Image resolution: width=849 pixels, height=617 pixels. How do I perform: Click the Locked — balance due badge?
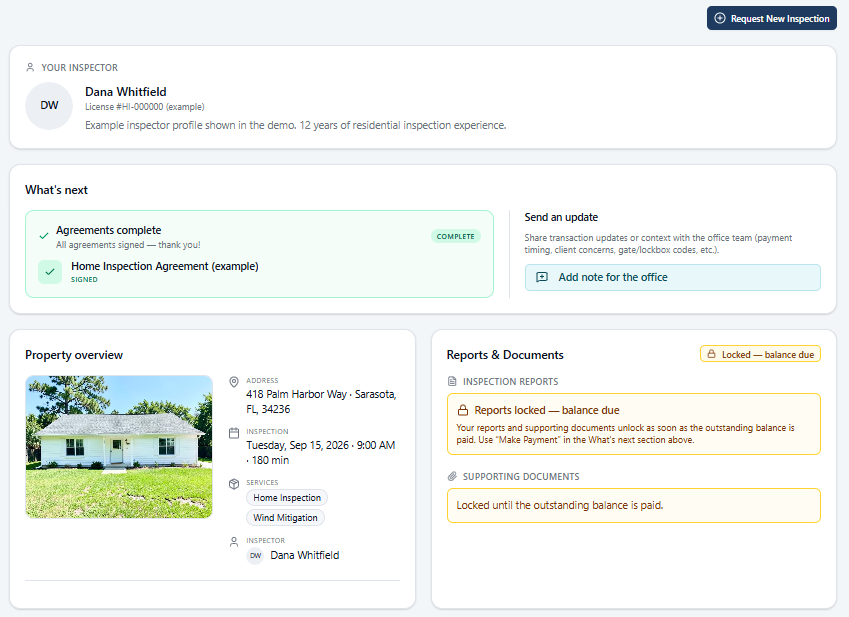pyautogui.click(x=760, y=355)
